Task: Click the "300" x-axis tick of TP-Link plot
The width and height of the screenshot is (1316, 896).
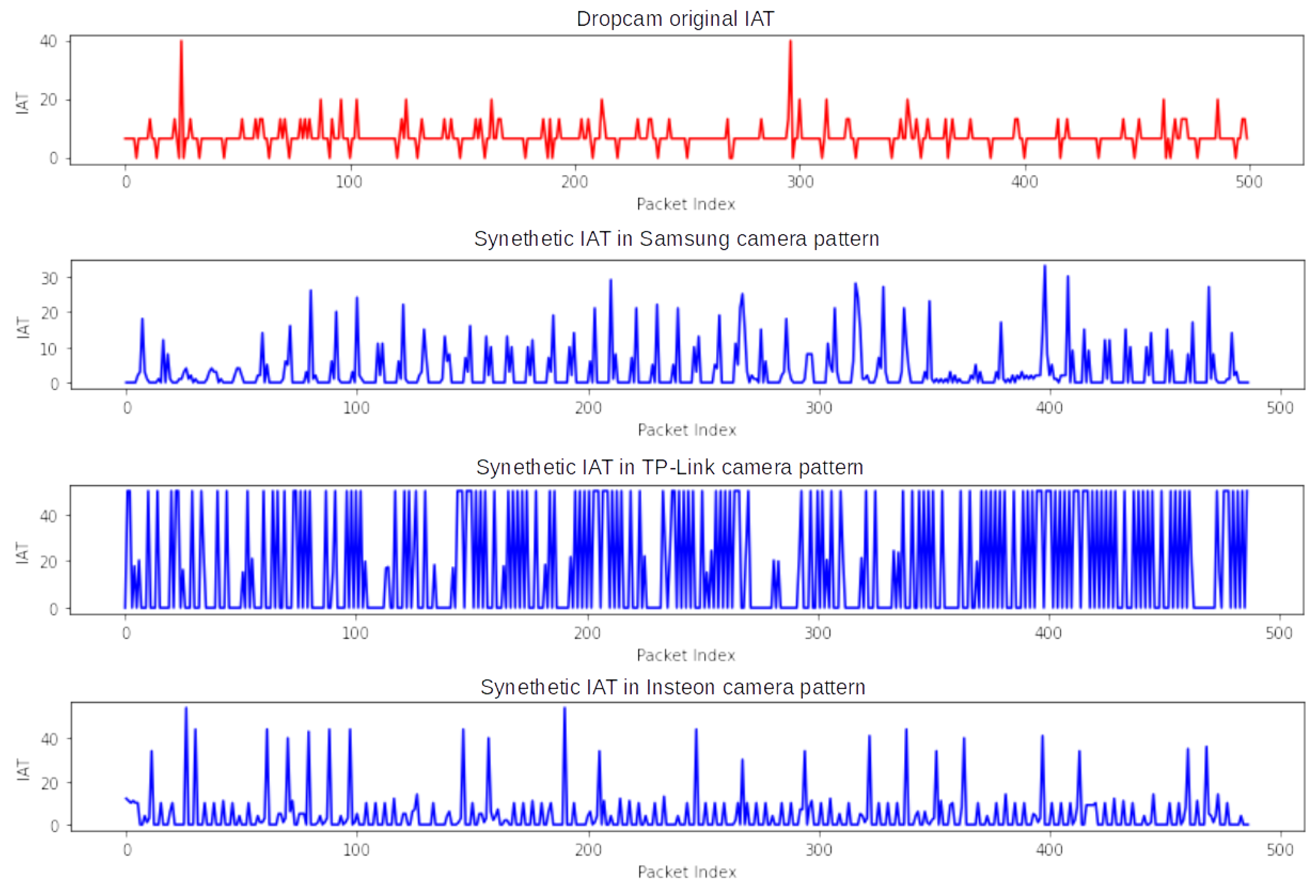Action: [x=818, y=632]
